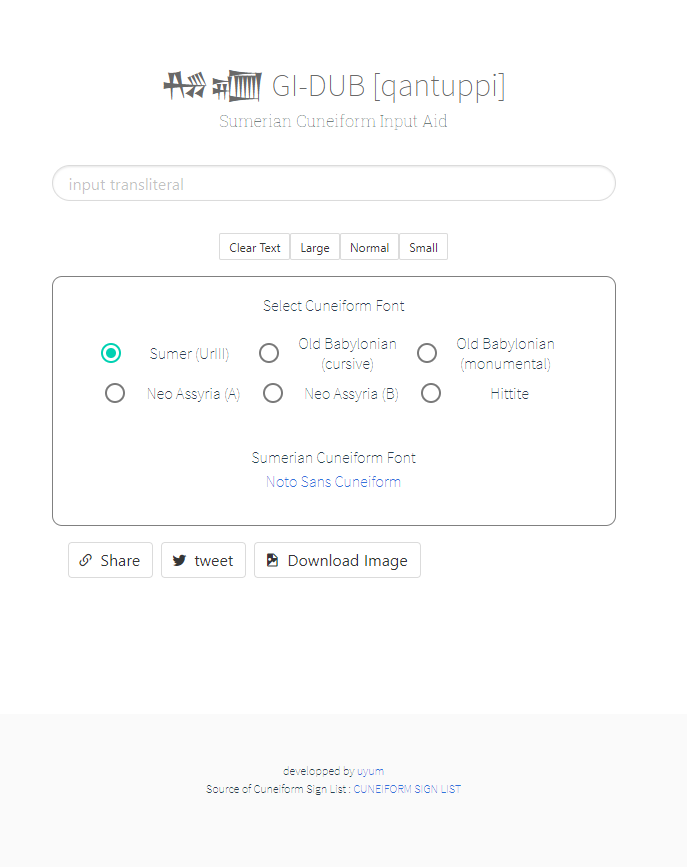This screenshot has width=687, height=867.
Task: Click the Download Image button label
Action: (x=347, y=561)
